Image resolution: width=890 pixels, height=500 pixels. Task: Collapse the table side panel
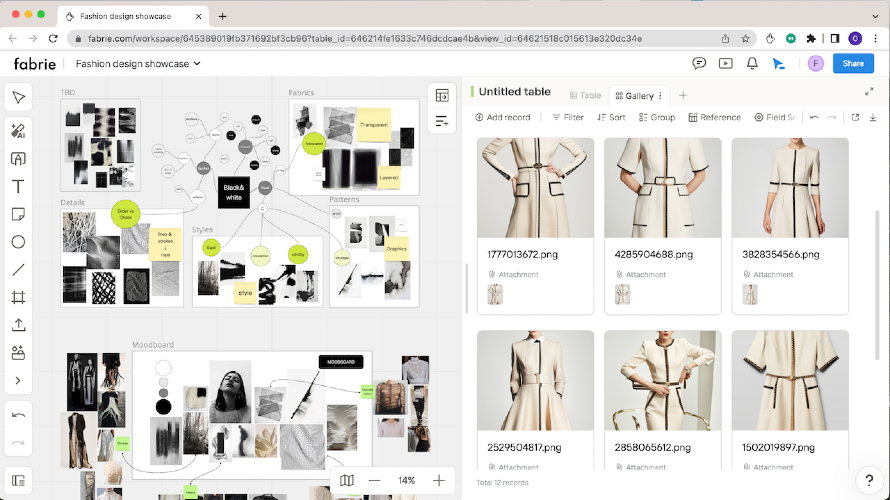click(442, 96)
